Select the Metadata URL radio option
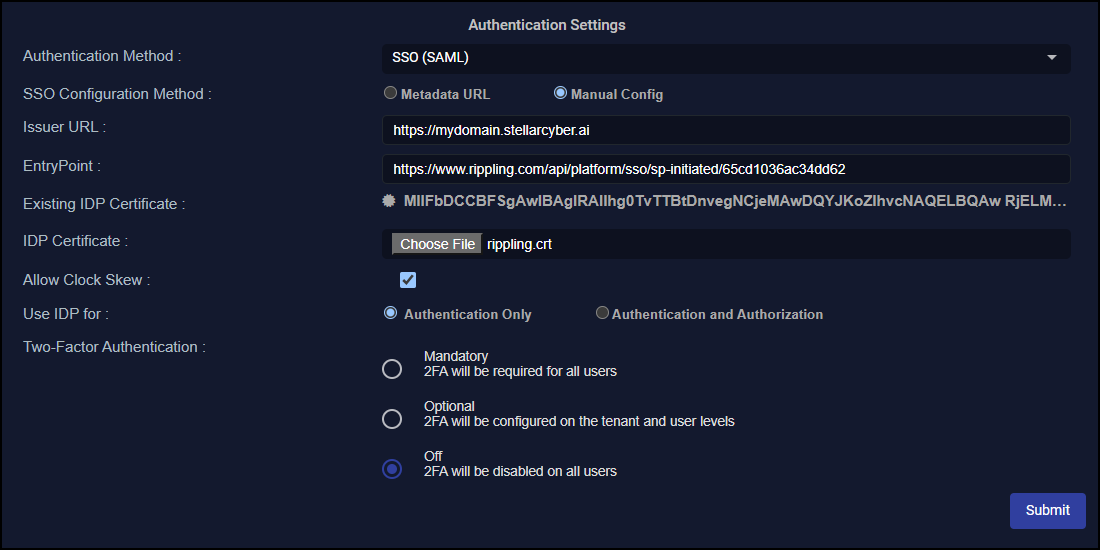This screenshot has height=550, width=1100. click(391, 94)
